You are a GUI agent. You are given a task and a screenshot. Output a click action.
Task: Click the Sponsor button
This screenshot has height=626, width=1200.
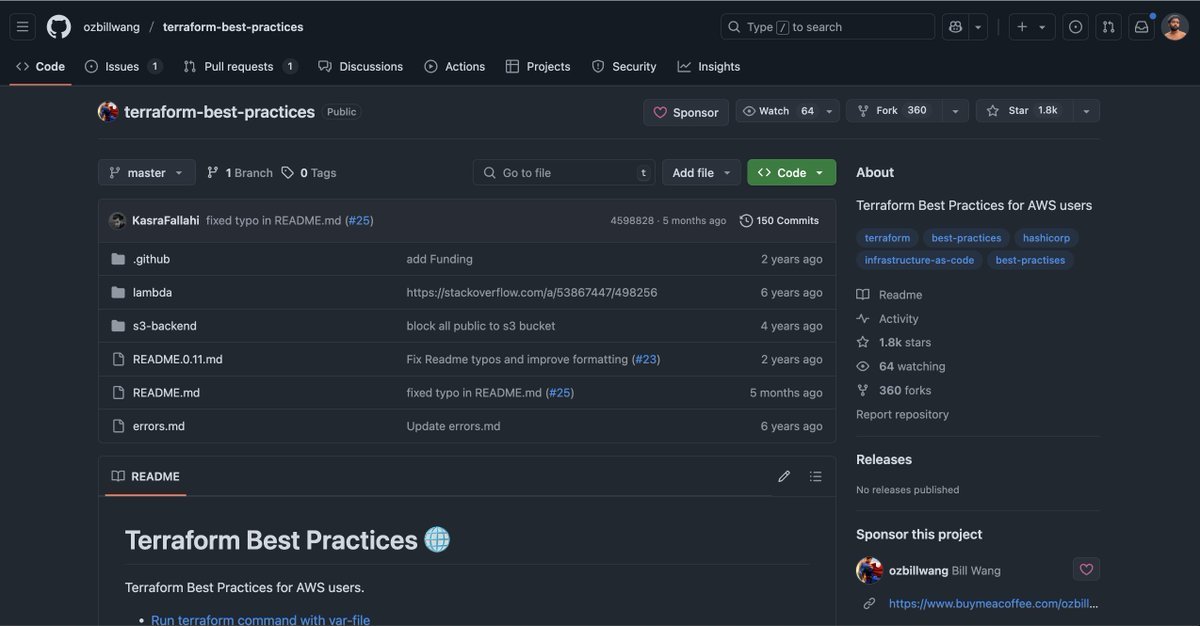(x=686, y=112)
